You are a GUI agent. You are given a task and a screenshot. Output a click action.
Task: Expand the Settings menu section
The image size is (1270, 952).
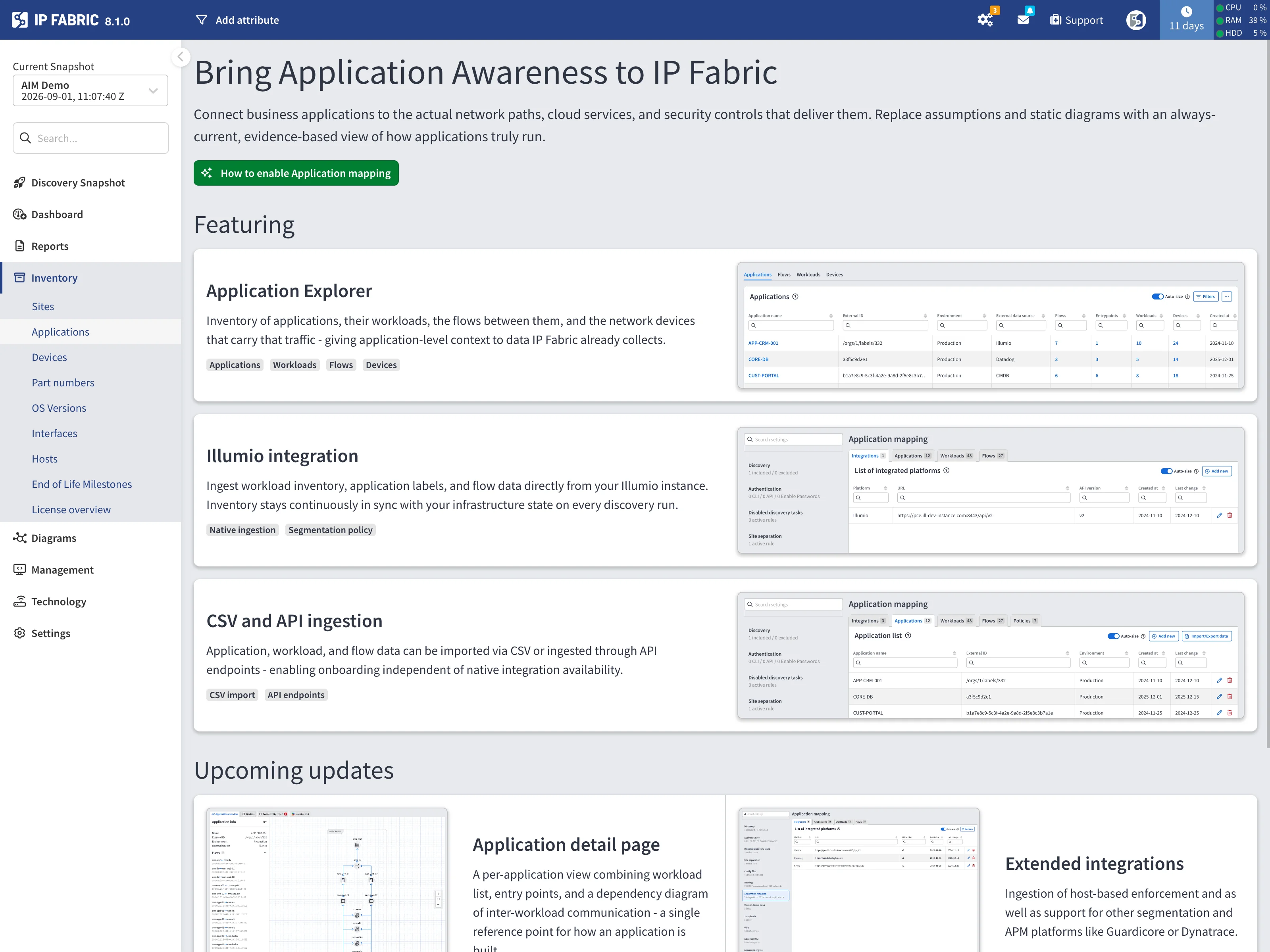[x=91, y=633]
